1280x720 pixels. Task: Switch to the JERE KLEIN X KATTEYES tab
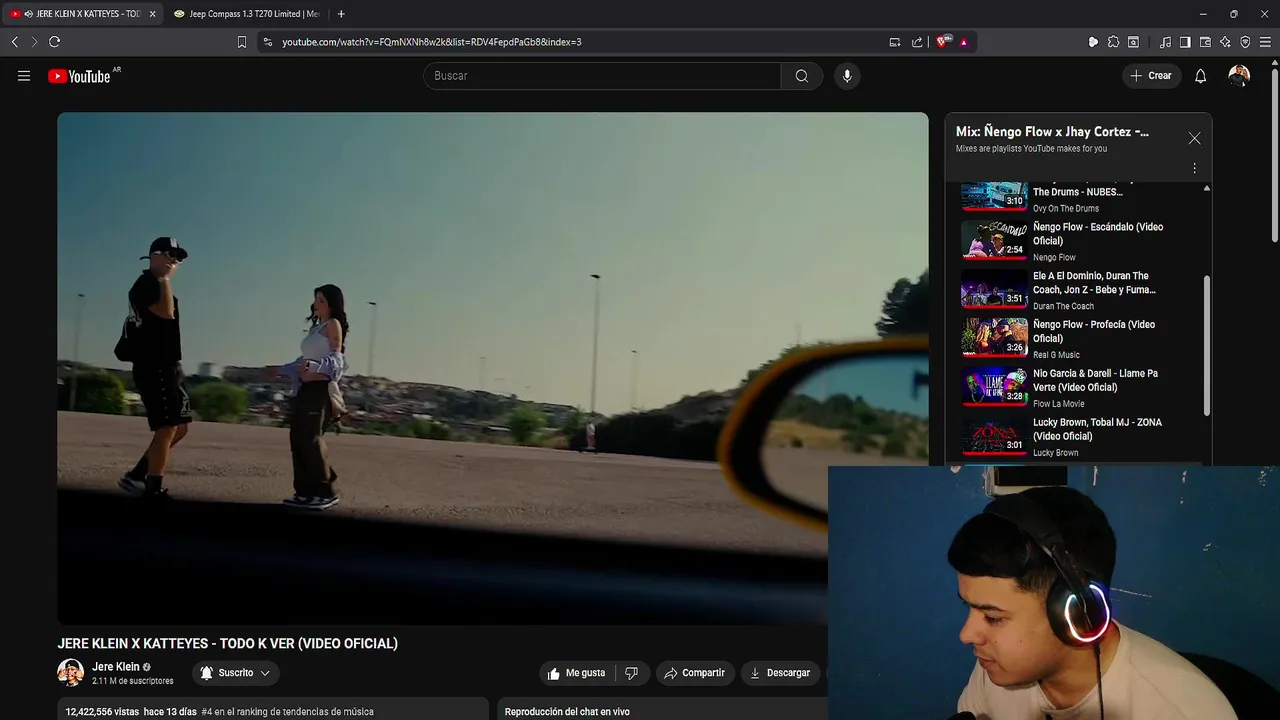tap(80, 14)
